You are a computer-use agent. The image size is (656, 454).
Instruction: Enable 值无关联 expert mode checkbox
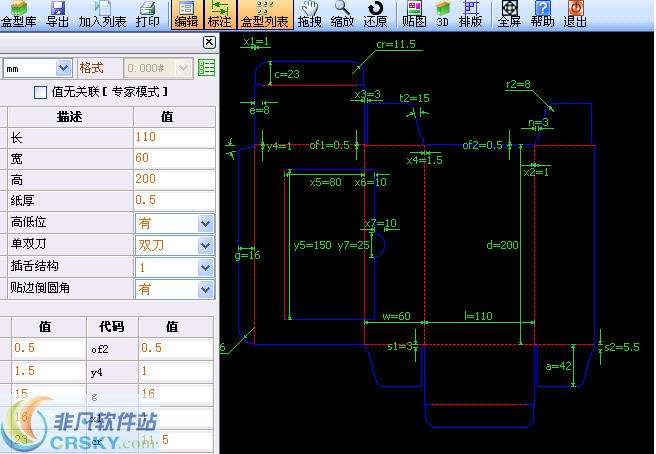[40, 92]
